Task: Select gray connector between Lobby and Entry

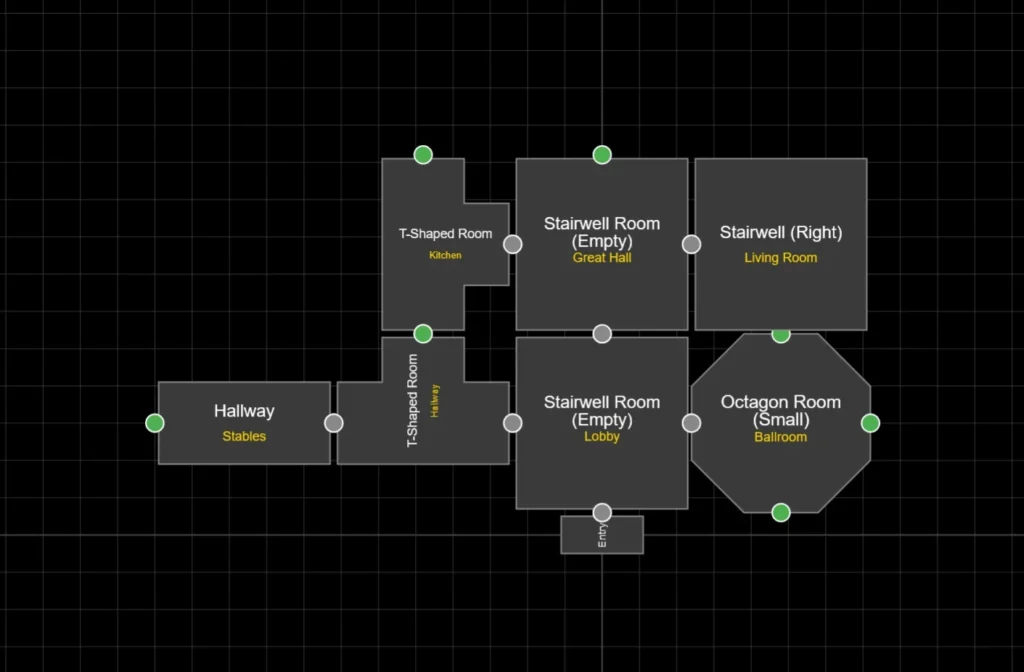Action: point(602,513)
